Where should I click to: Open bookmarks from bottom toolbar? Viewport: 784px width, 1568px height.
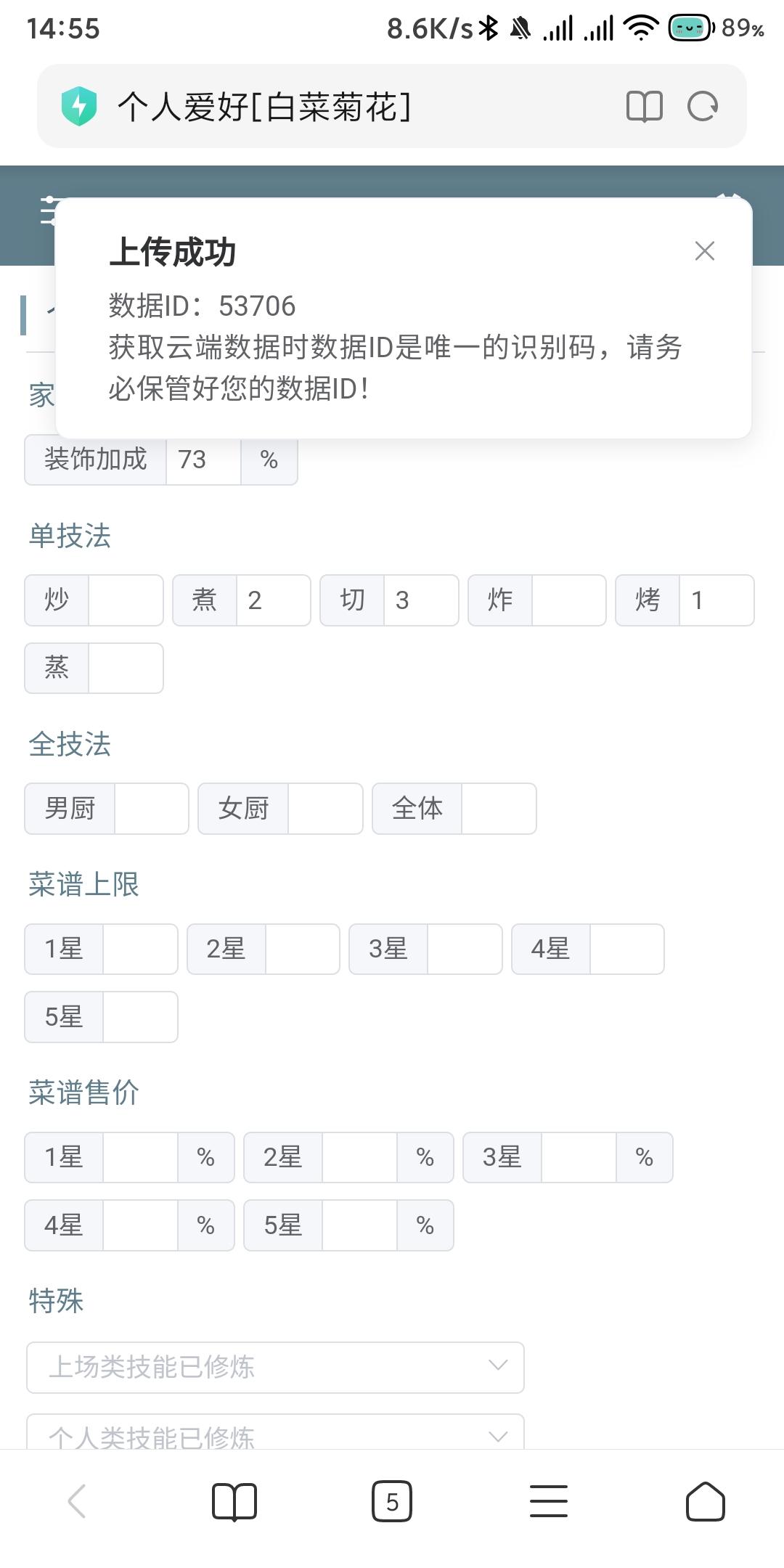[234, 1501]
